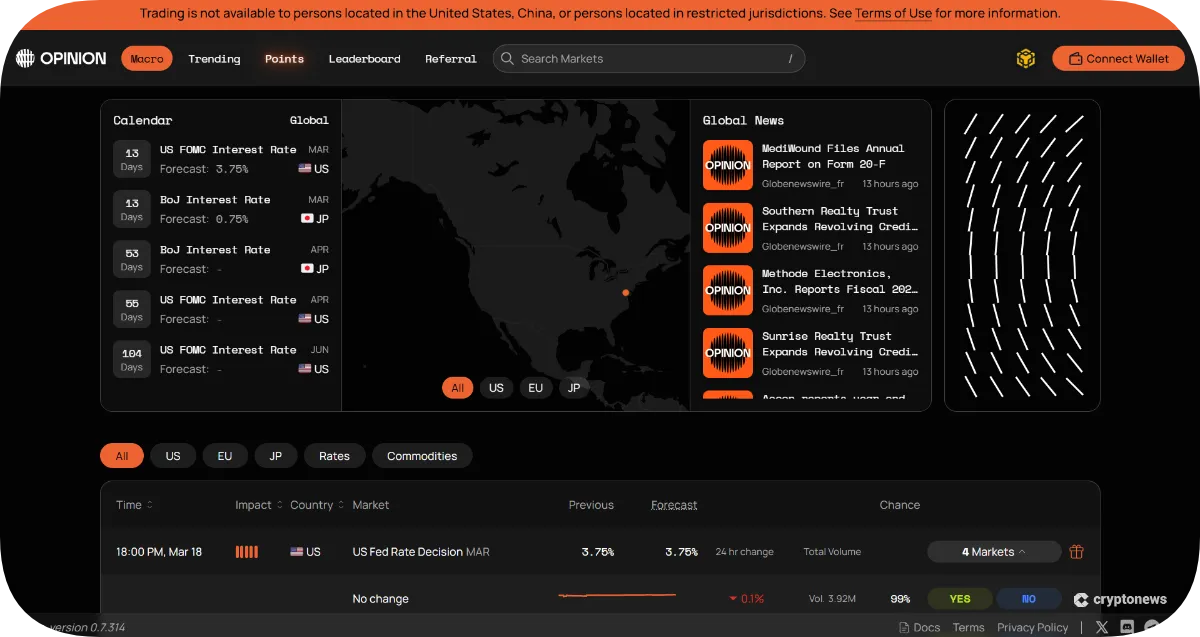Open the Discord icon in the footer
This screenshot has height=637, width=1200.
[x=1127, y=627]
